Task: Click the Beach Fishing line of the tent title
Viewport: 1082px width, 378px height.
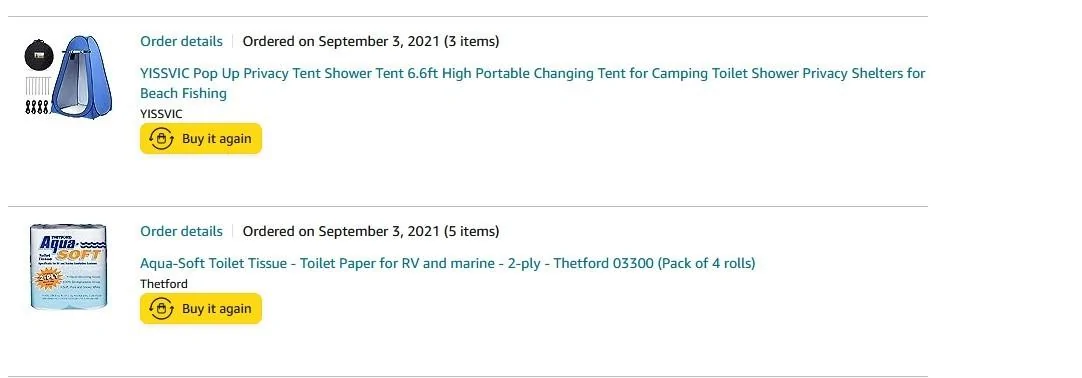Action: 184,93
